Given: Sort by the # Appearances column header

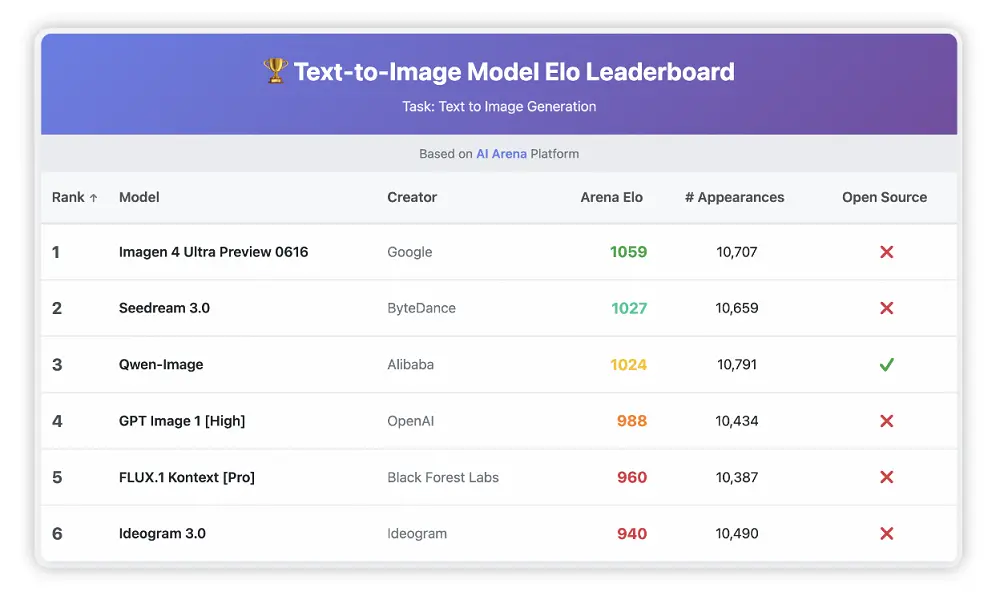Looking at the screenshot, I should 735,197.
